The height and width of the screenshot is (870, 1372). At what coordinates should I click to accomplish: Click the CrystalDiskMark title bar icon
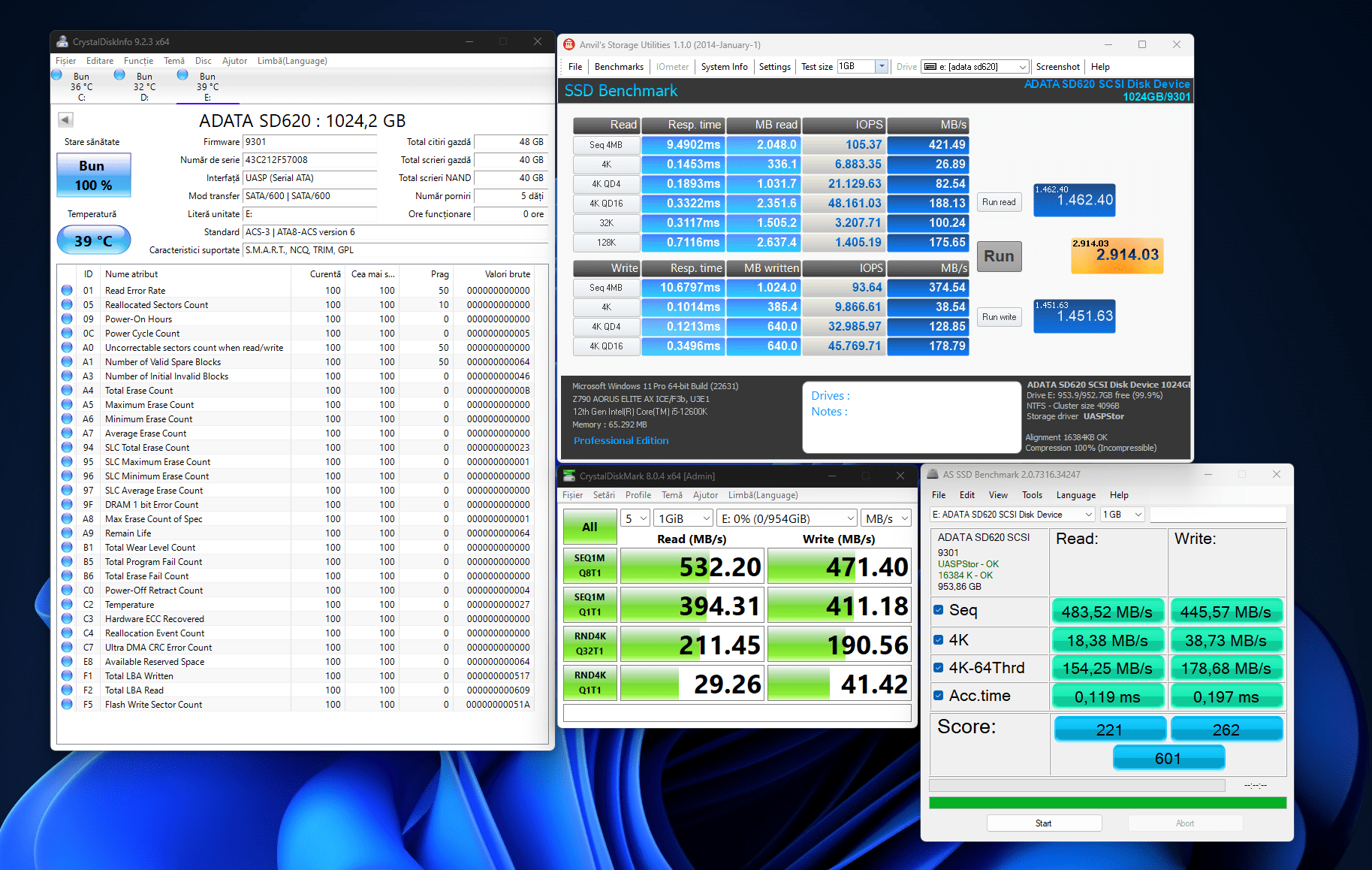pos(570,476)
